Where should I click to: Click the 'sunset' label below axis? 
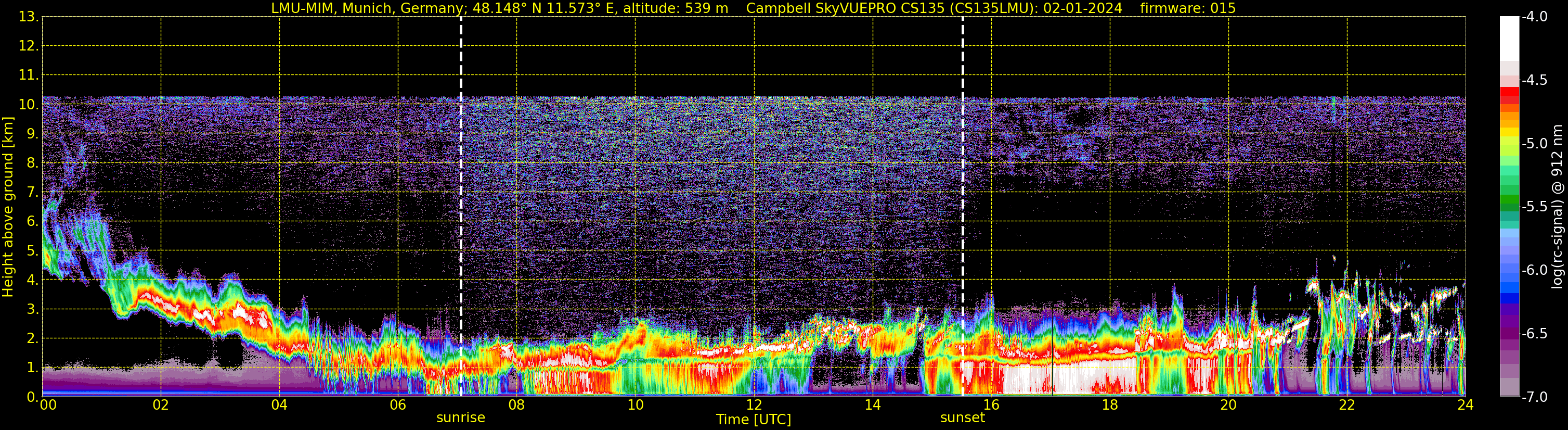(962, 418)
